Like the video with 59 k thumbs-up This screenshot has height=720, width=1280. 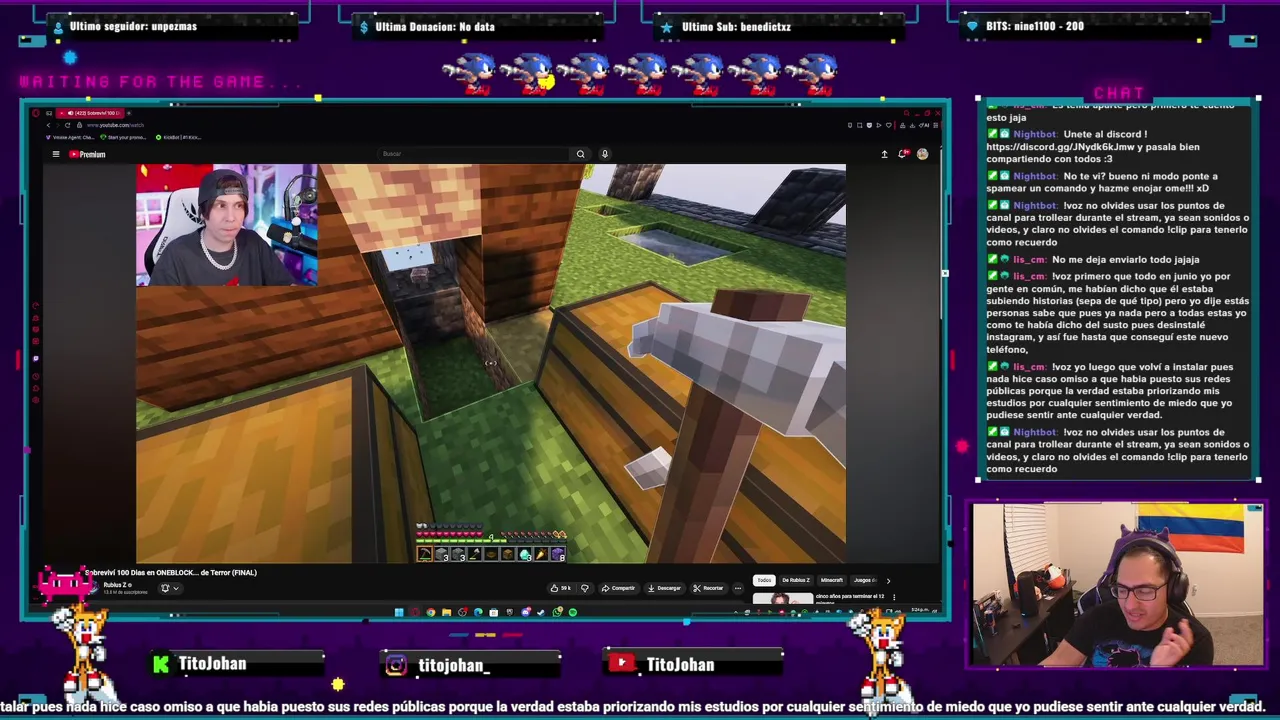pos(560,588)
